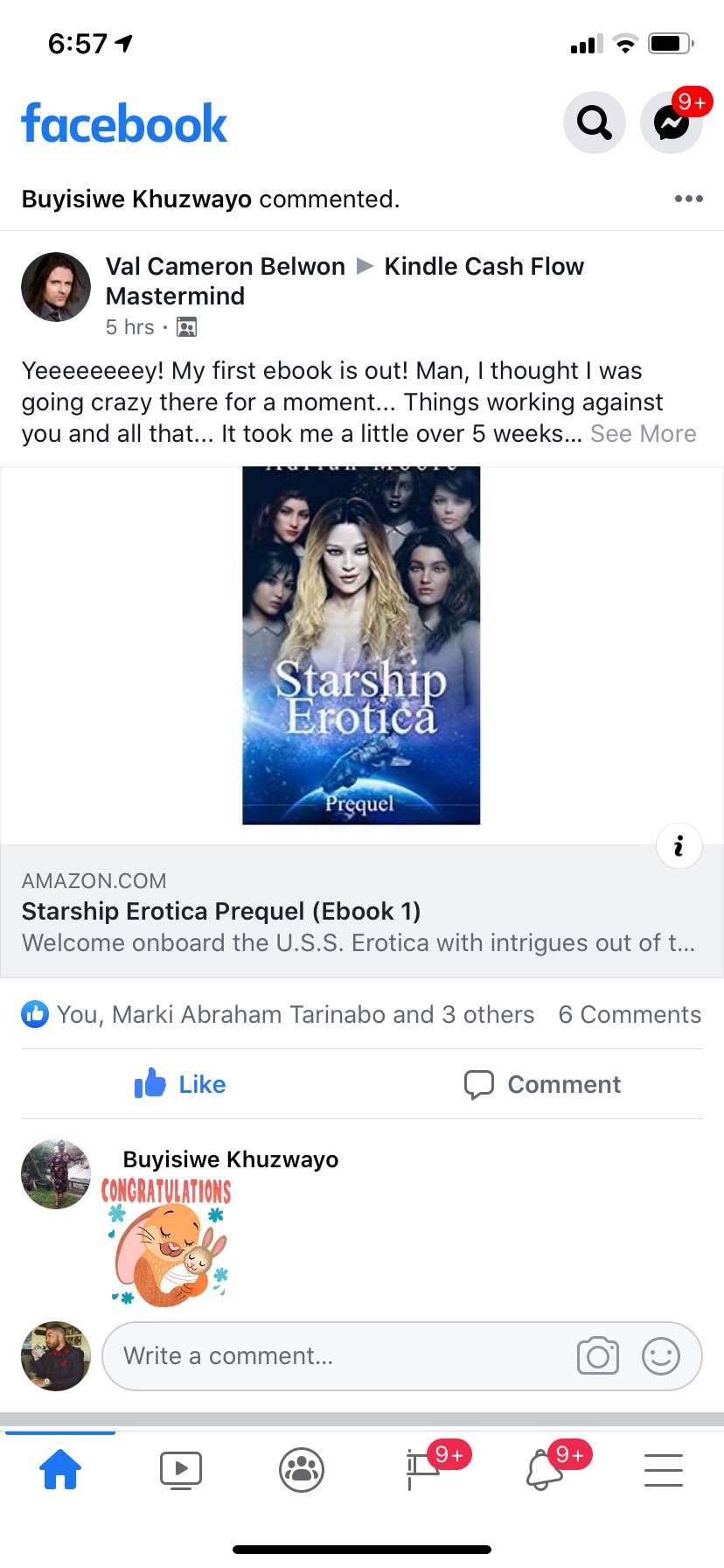This screenshot has width=724, height=1568.
Task: View the 6 Comments link
Action: 630,1014
